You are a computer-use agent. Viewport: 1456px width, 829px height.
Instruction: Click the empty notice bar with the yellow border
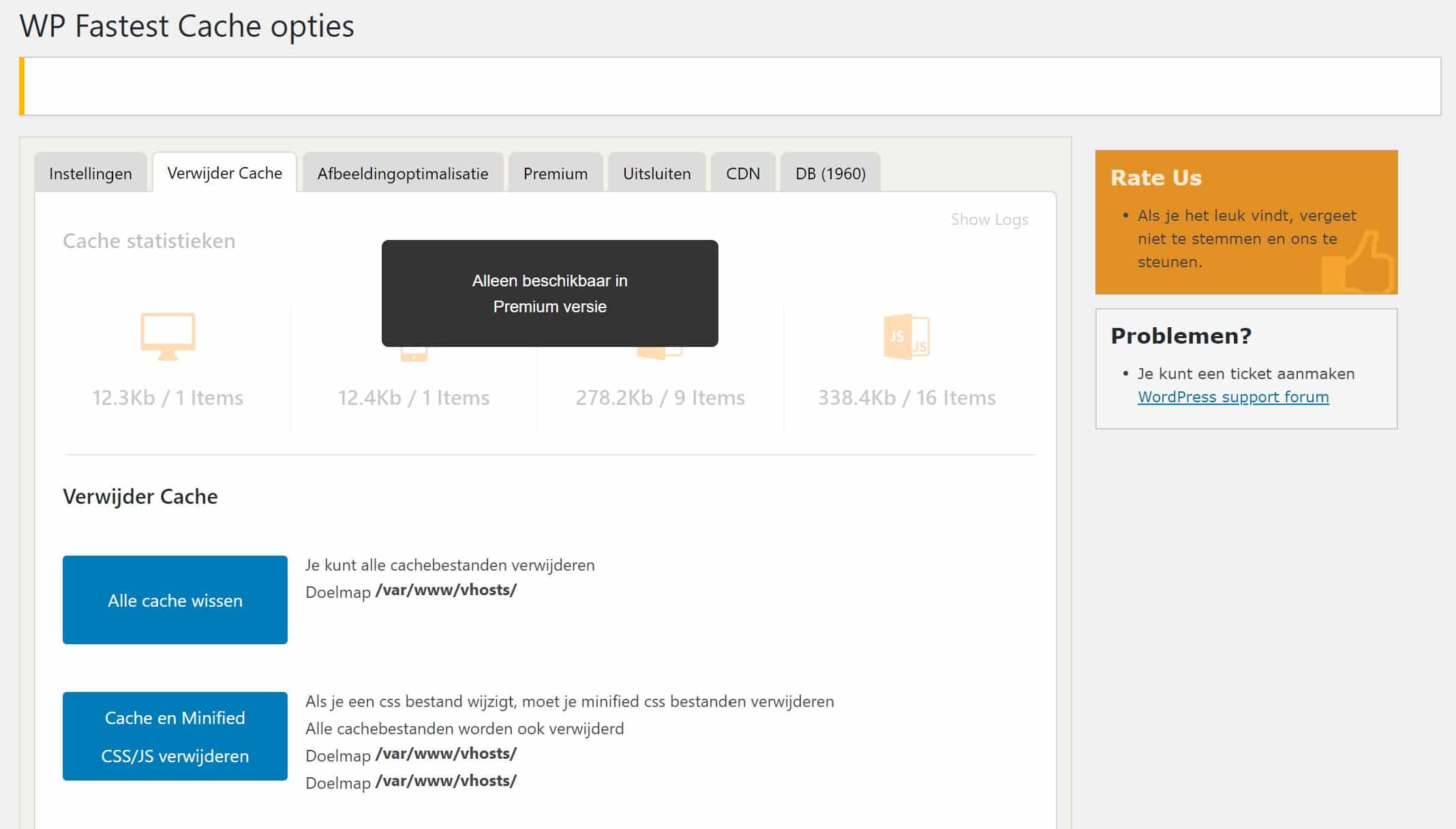pyautogui.click(x=730, y=86)
